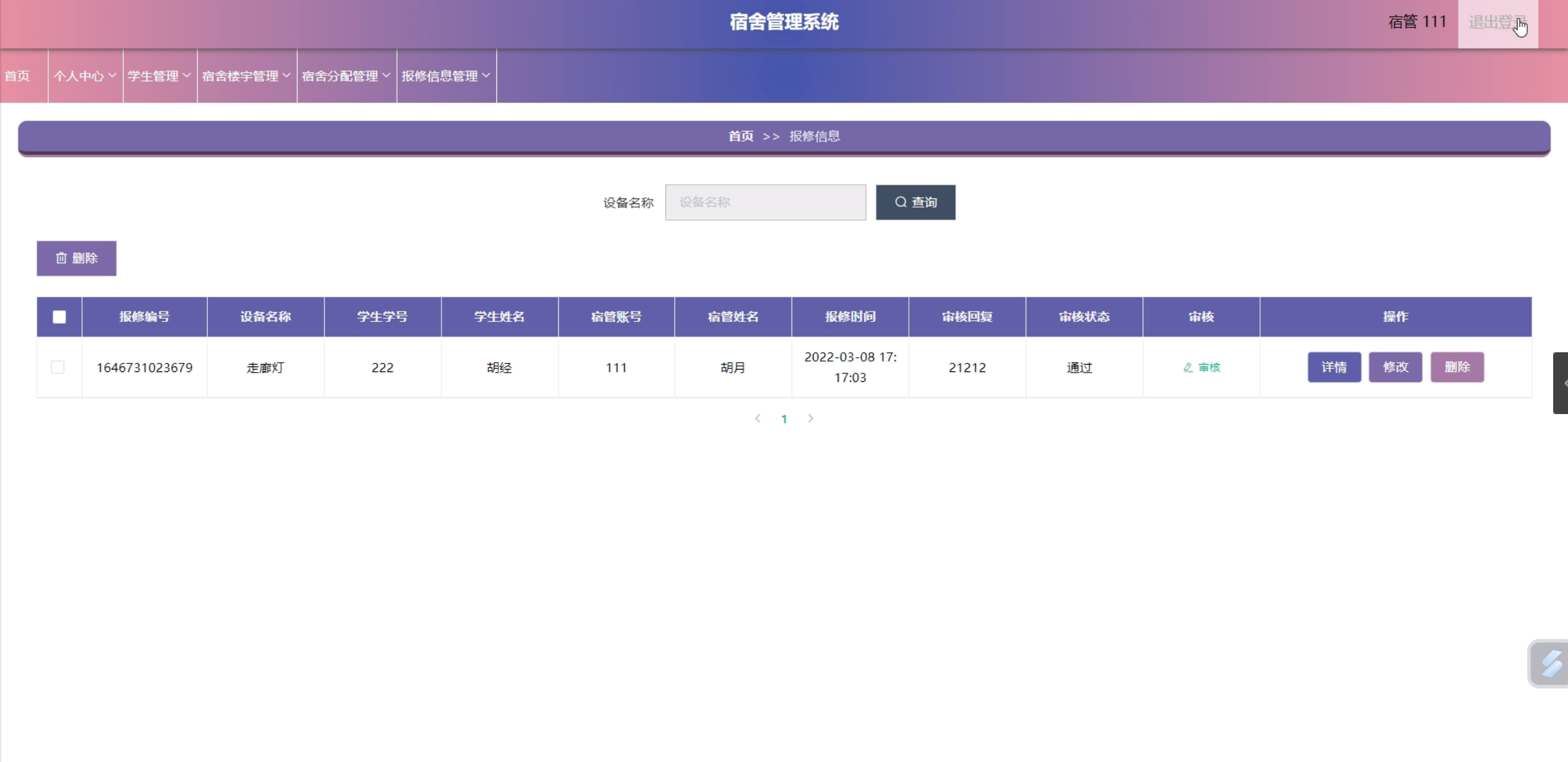This screenshot has height=762, width=1568.
Task: Click the 修改 button in row
Action: (x=1395, y=367)
